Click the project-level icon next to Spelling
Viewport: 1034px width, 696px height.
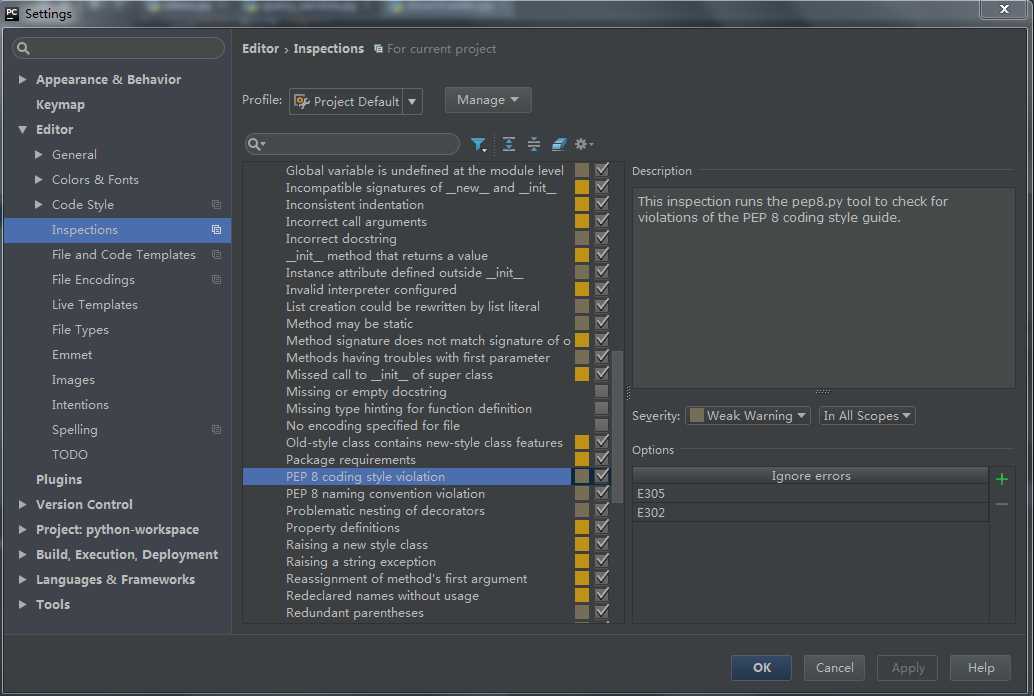point(216,429)
